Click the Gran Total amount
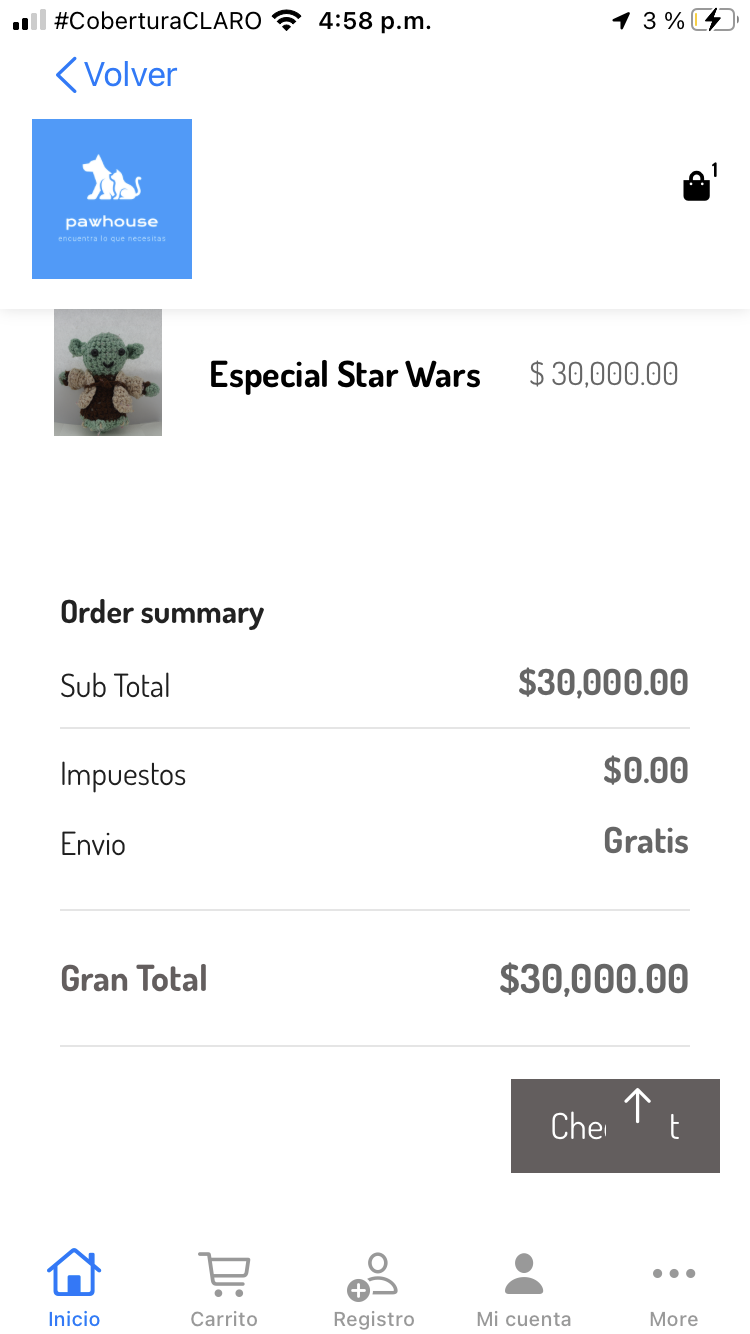This screenshot has width=750, height=1334. click(x=594, y=979)
